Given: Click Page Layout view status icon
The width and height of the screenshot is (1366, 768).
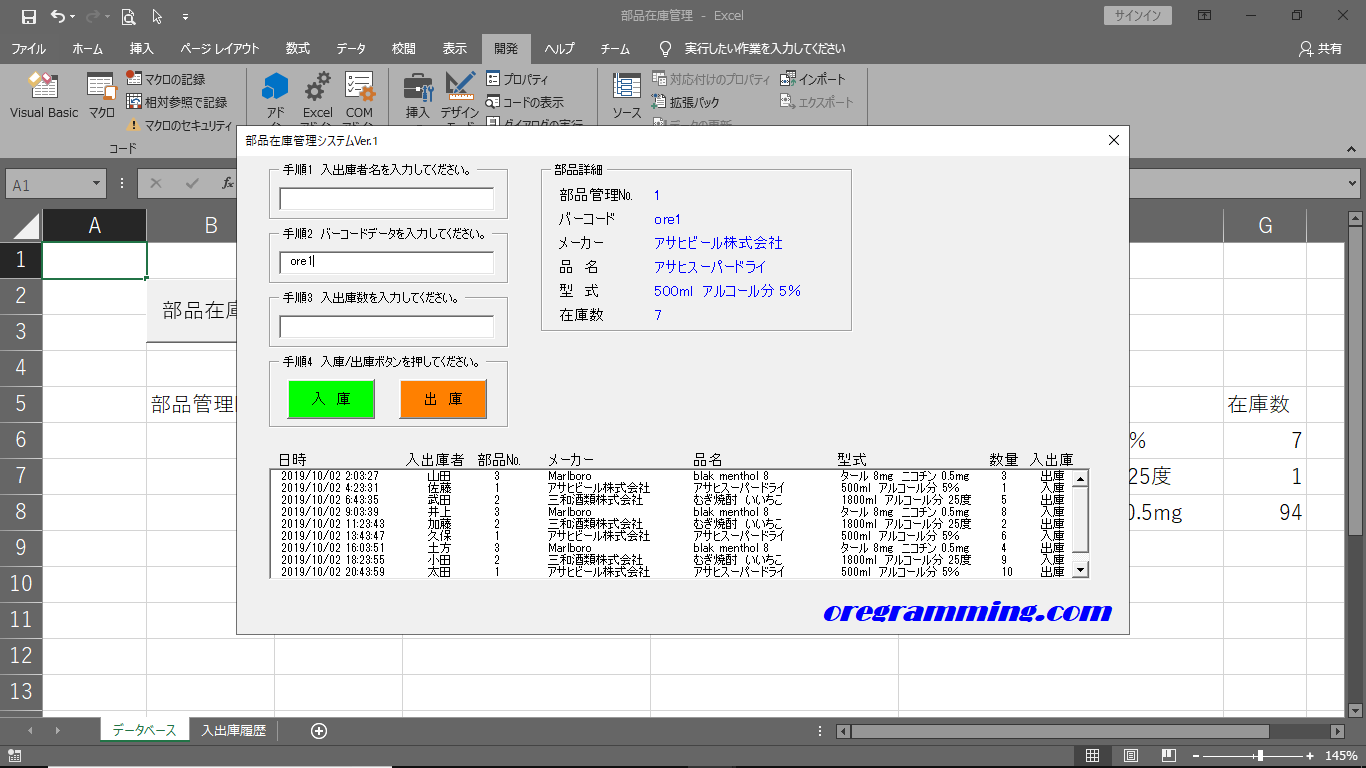Looking at the screenshot, I should (1130, 756).
